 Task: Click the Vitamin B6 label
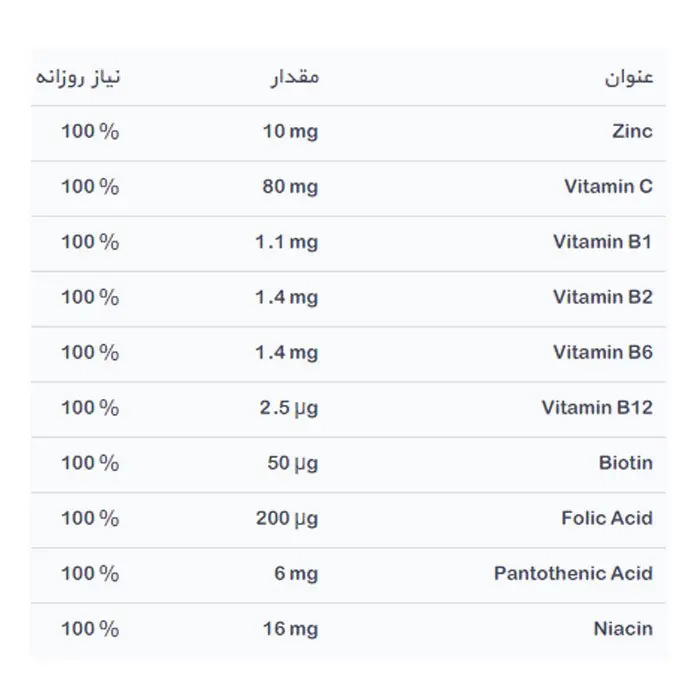click(x=603, y=353)
